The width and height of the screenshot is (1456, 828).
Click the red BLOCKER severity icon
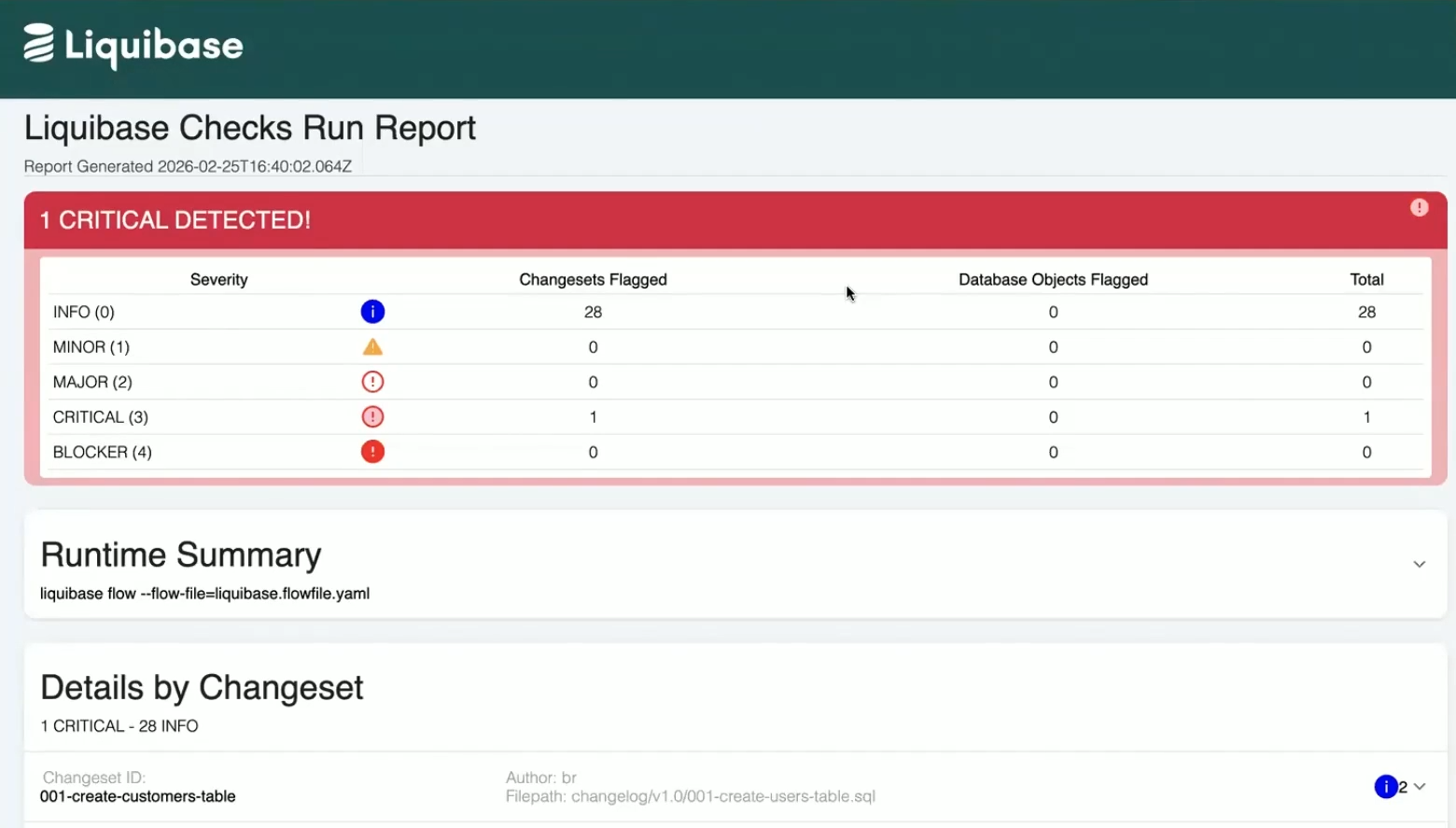(372, 452)
